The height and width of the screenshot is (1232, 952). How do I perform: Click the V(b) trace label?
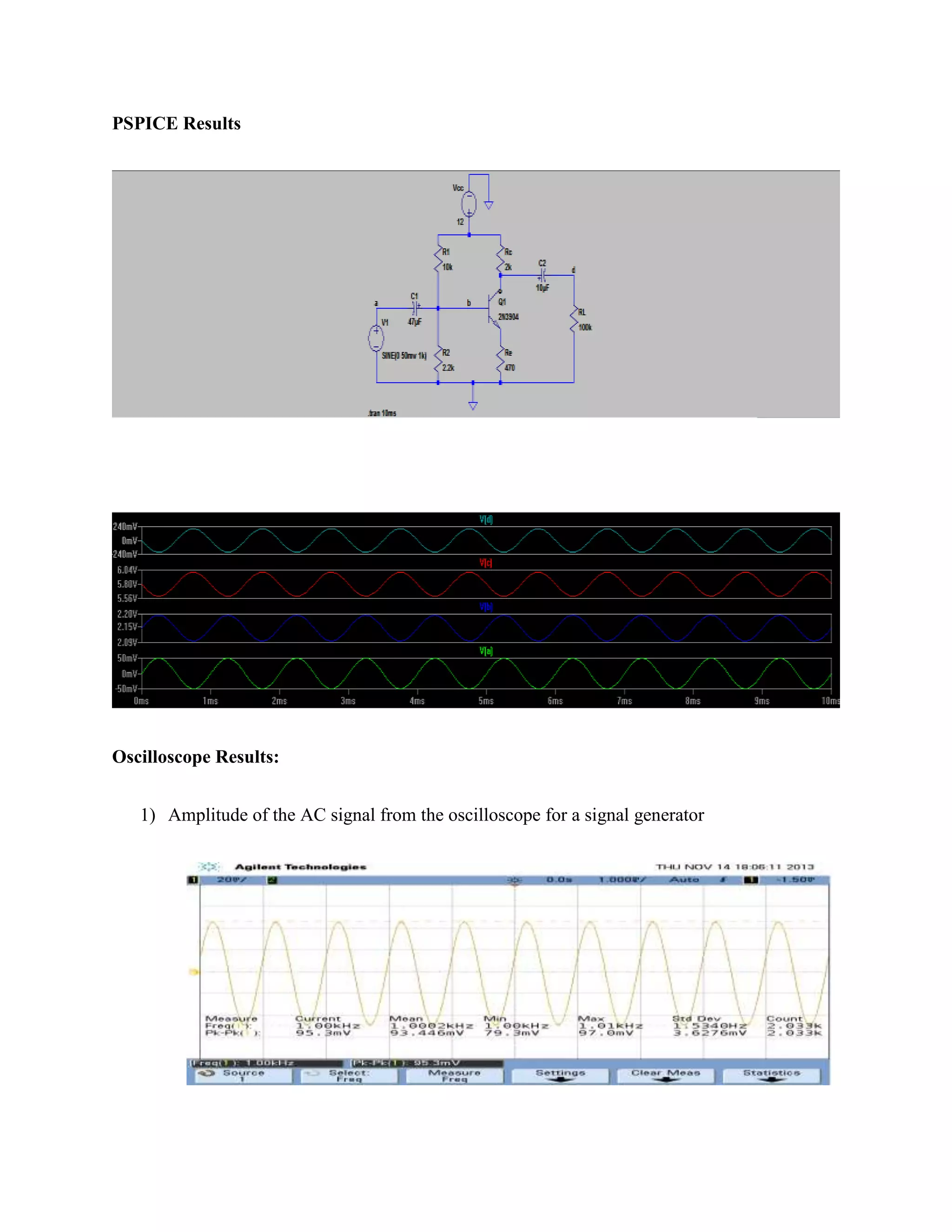[x=486, y=607]
